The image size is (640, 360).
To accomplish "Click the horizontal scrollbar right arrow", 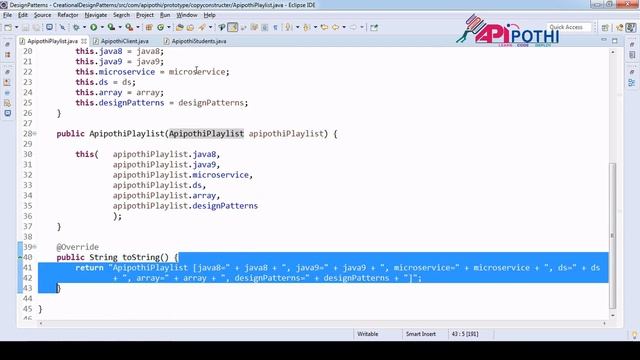I will (x=604, y=323).
